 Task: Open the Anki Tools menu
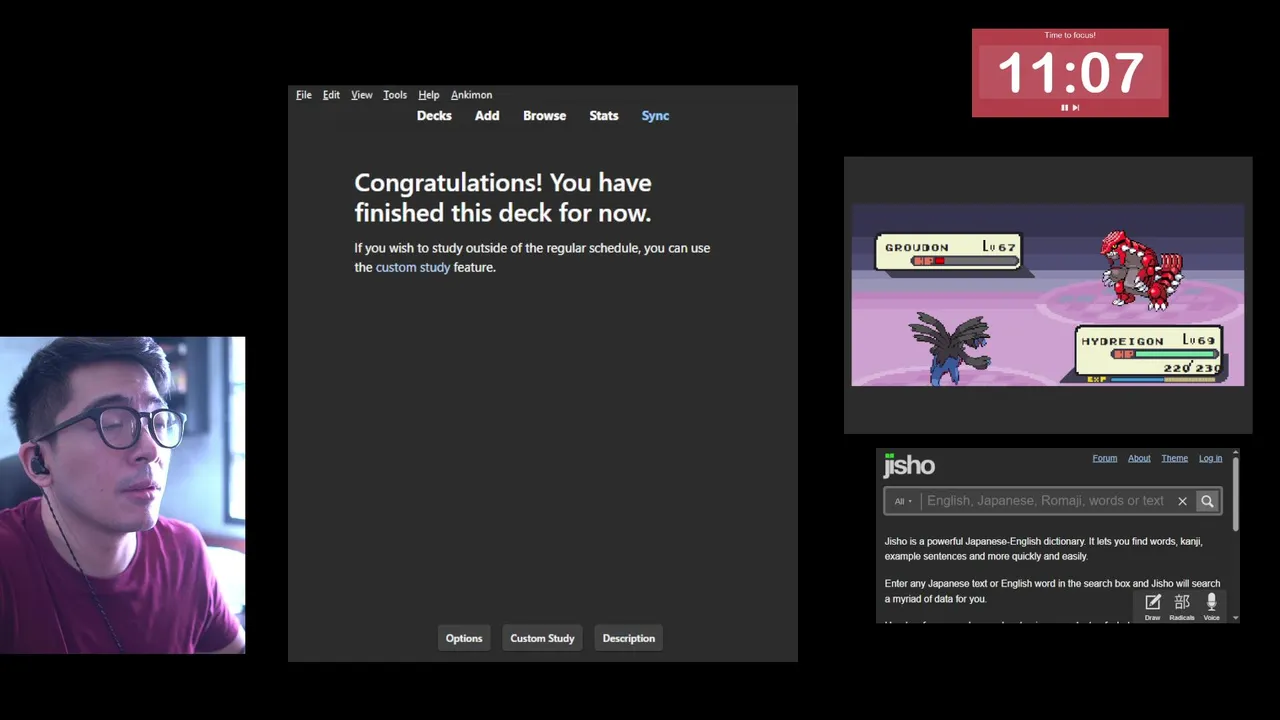[x=395, y=95]
